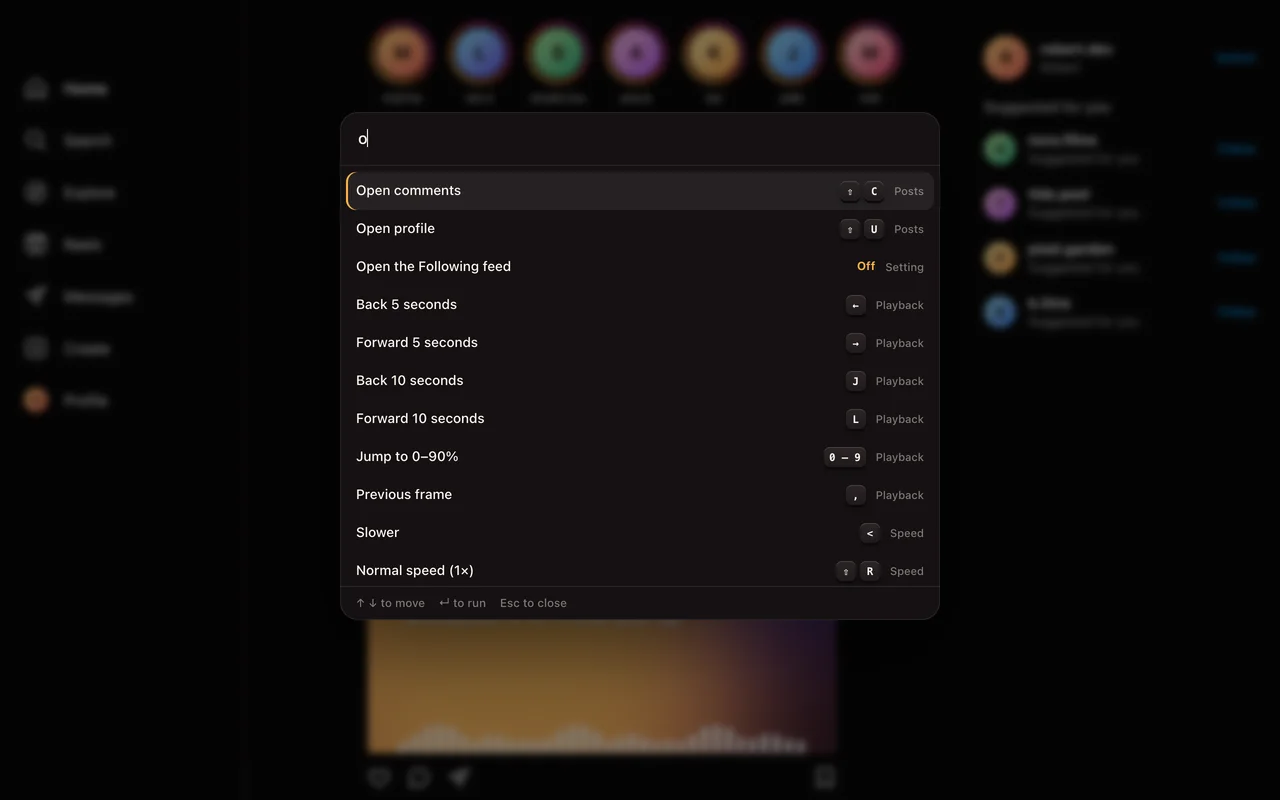Screen dimensions: 1280x800
Task: Choose the Forward 5 seconds command
Action: [x=640, y=343]
